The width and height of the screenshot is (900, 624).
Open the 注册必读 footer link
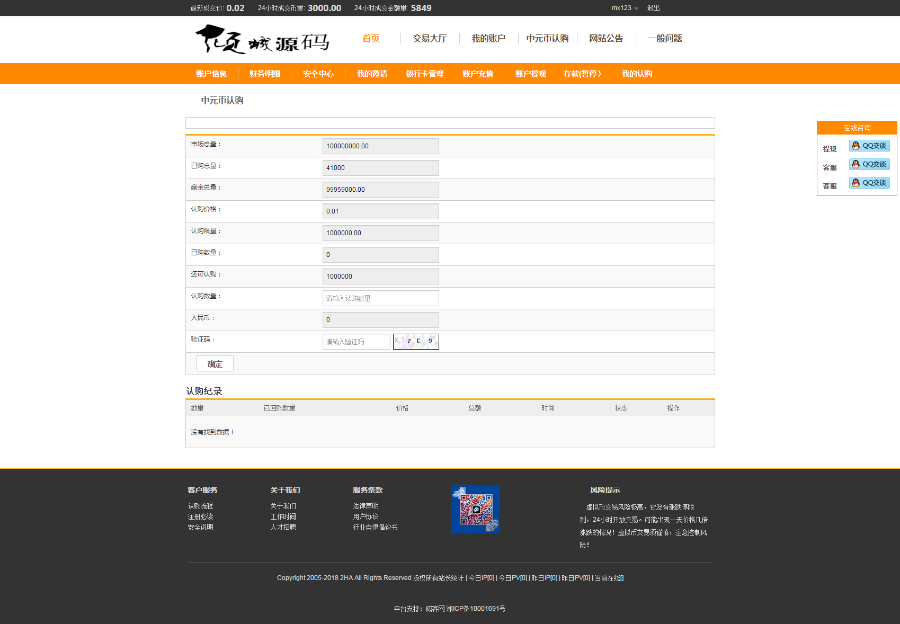click(x=200, y=517)
